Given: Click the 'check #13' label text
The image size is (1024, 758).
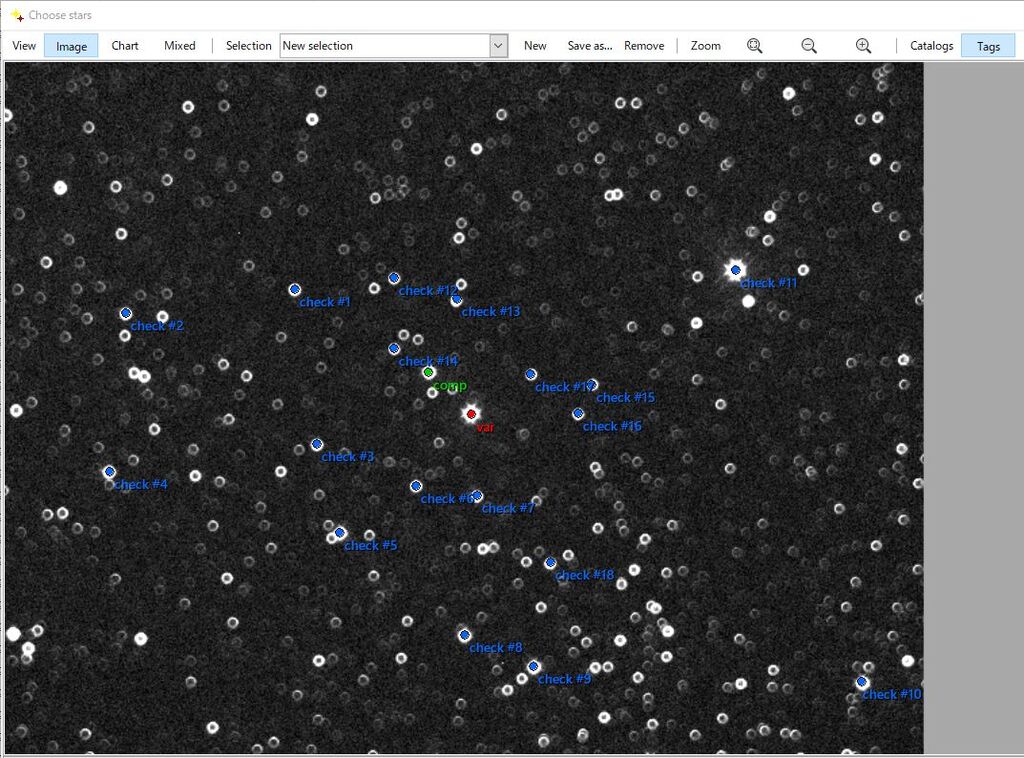Looking at the screenshot, I should 490,312.
